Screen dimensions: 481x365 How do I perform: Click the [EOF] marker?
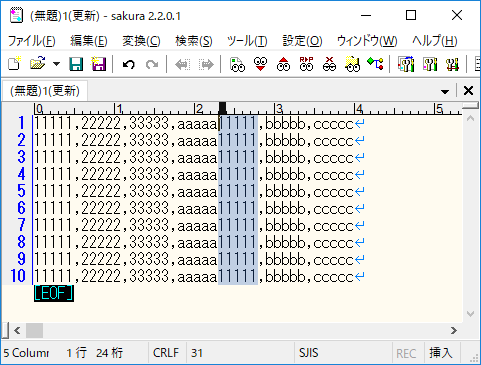click(x=54, y=293)
